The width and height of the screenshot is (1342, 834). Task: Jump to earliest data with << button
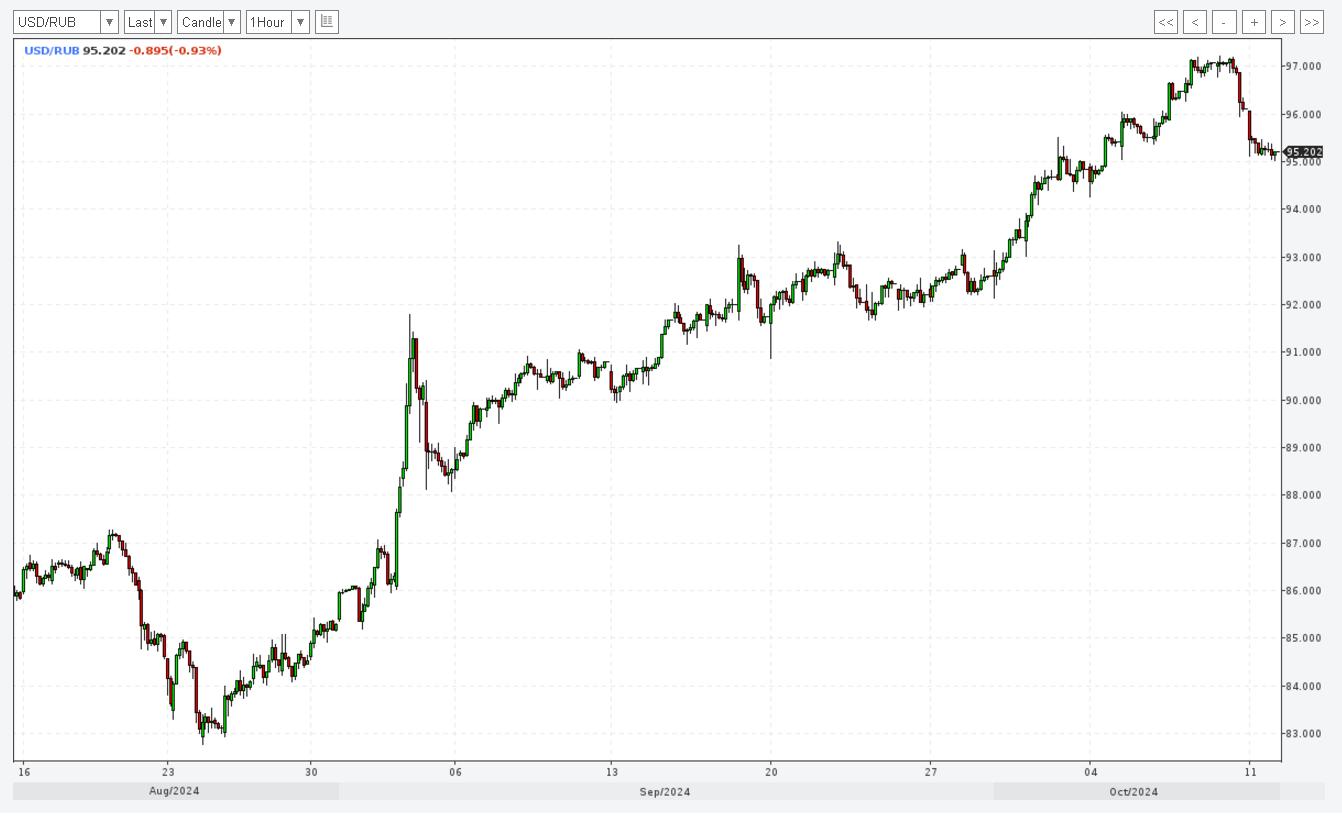coord(1165,22)
